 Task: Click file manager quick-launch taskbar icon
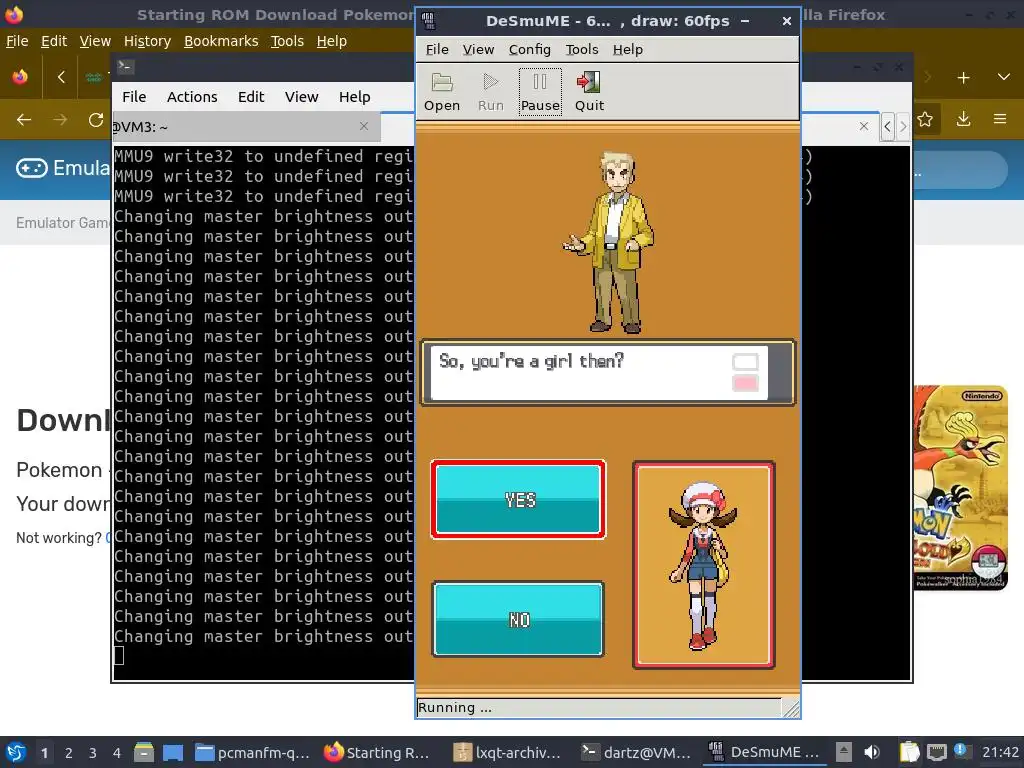[x=144, y=752]
